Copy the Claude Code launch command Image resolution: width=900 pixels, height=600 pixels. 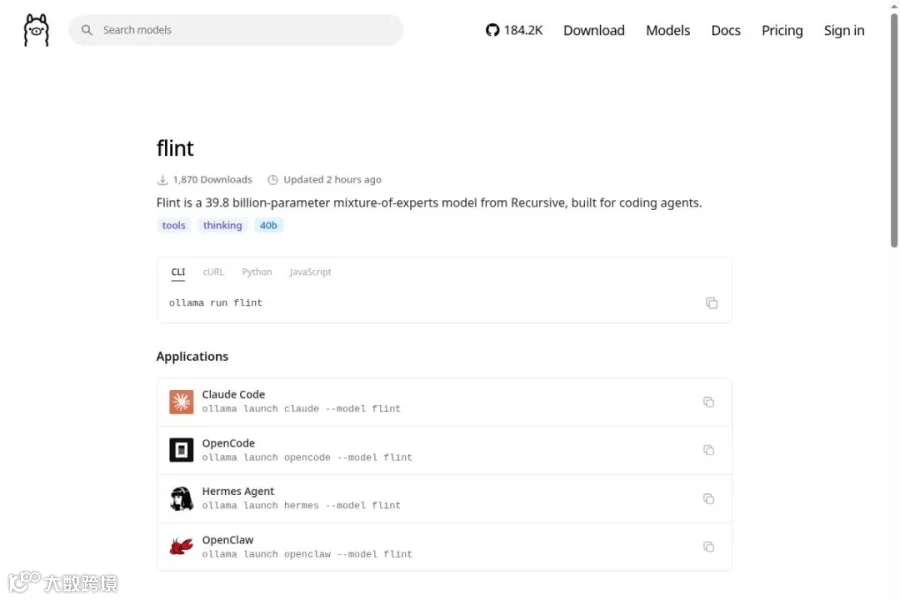pyautogui.click(x=709, y=402)
